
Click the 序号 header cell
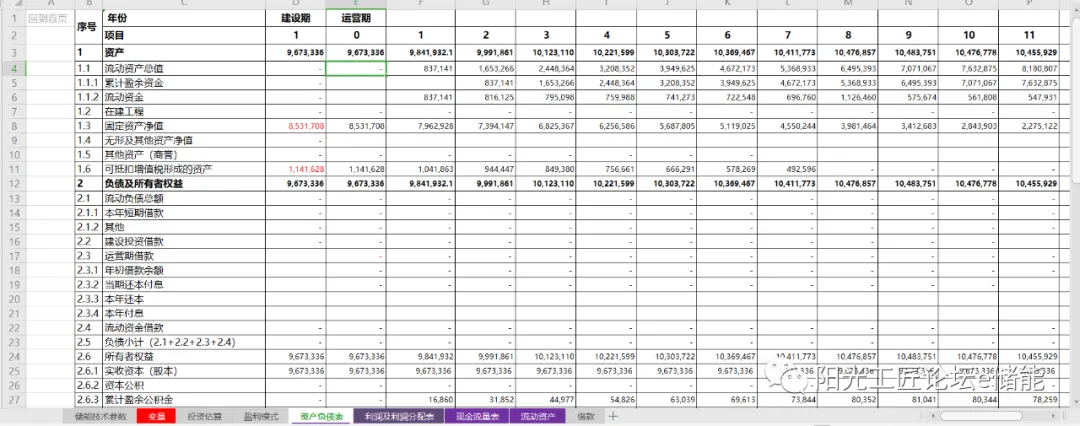tap(87, 27)
